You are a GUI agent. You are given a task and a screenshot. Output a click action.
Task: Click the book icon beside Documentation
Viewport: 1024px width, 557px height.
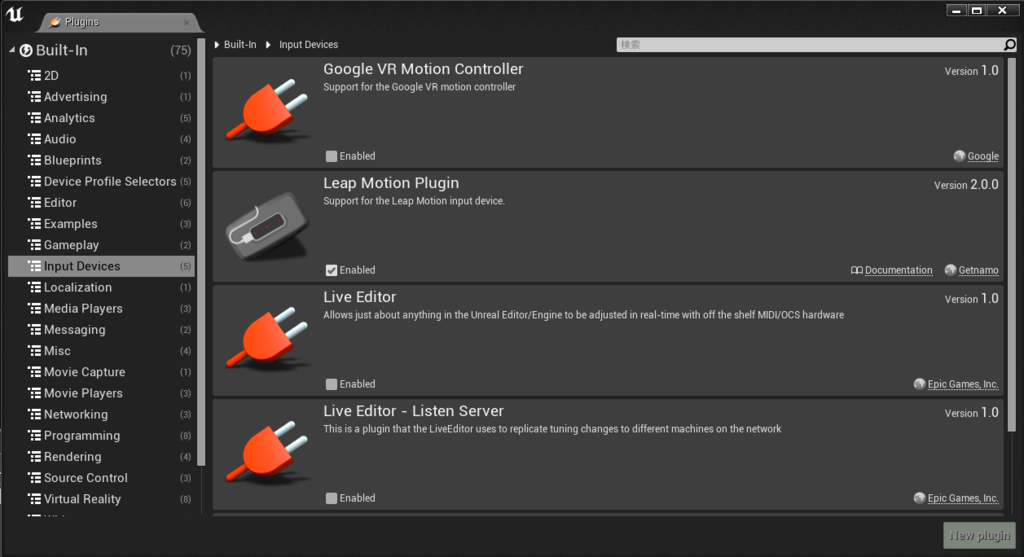click(857, 270)
